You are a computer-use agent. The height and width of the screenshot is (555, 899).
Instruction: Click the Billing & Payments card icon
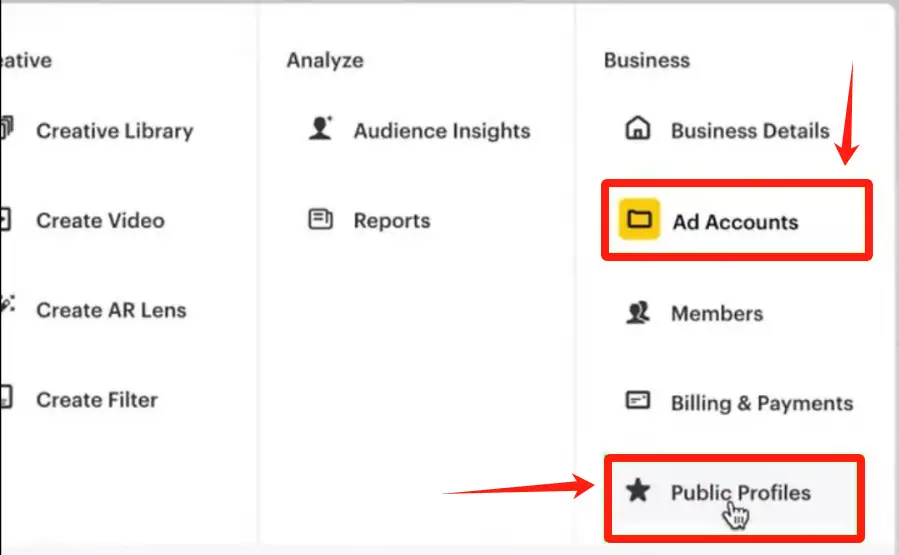click(x=638, y=400)
